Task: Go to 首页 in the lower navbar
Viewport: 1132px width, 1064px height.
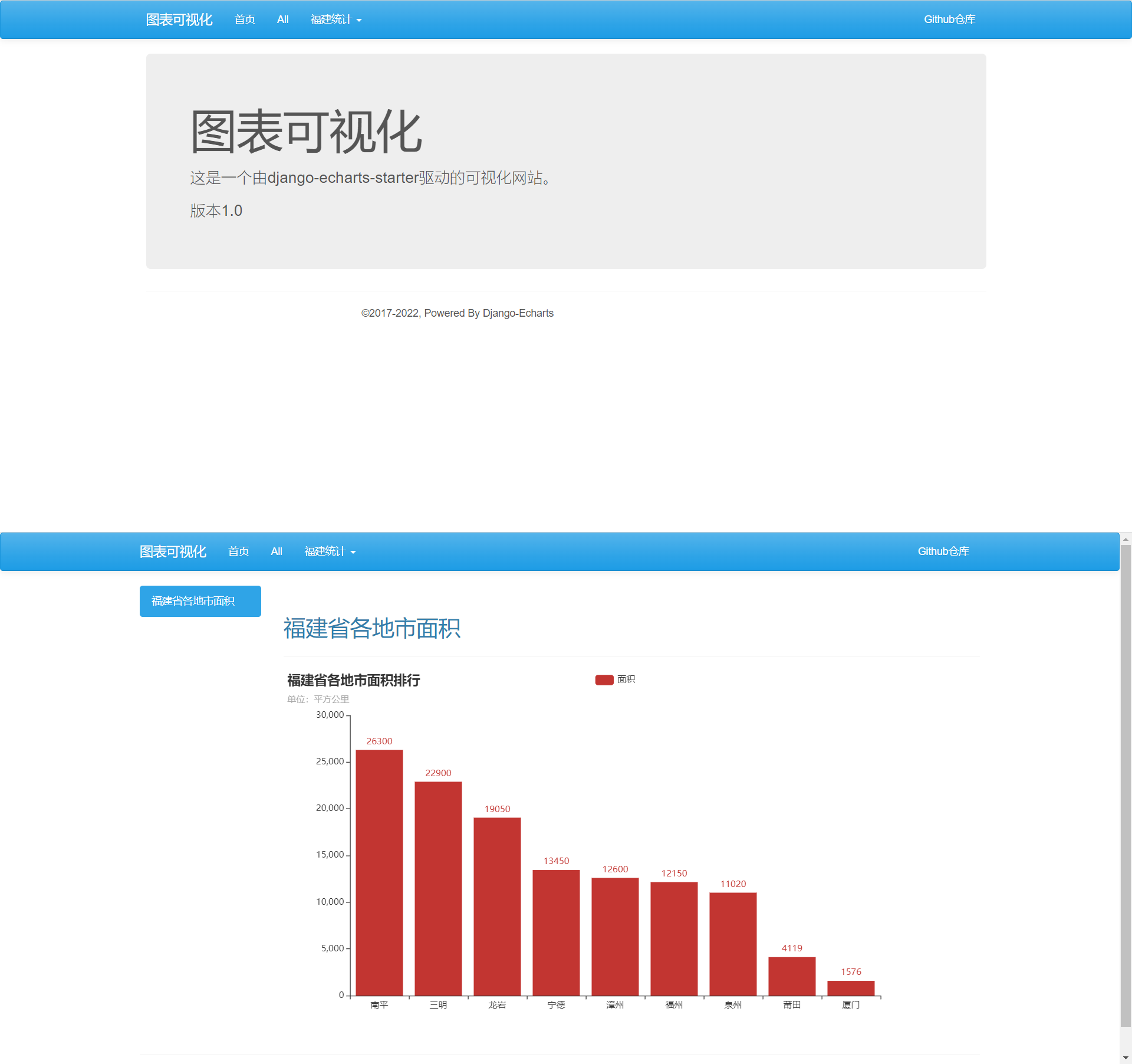Action: click(238, 551)
